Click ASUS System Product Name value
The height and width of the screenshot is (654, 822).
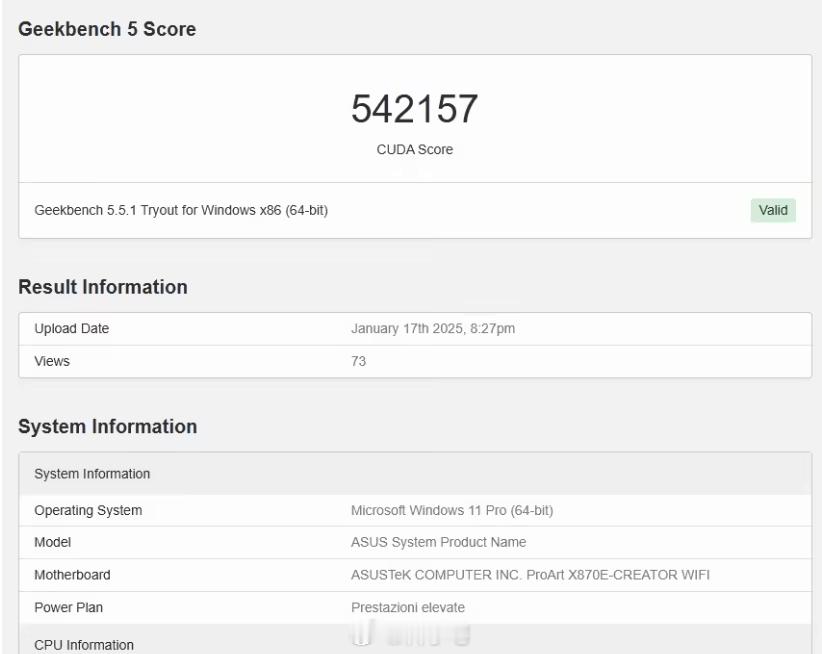pyautogui.click(x=439, y=542)
